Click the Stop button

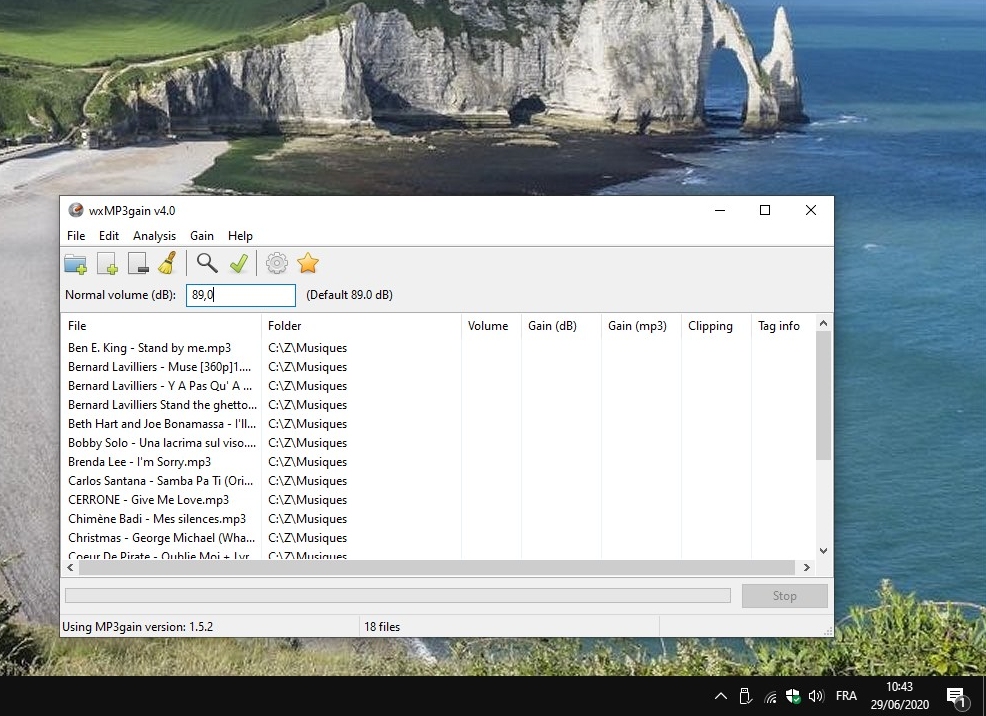[784, 596]
